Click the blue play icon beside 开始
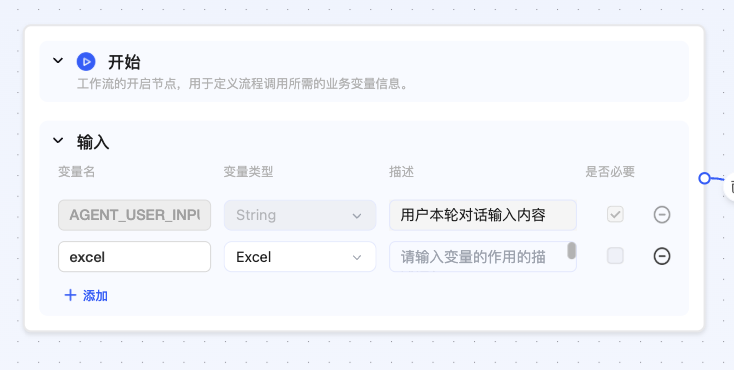Viewport: 734px width, 370px height. 86,62
